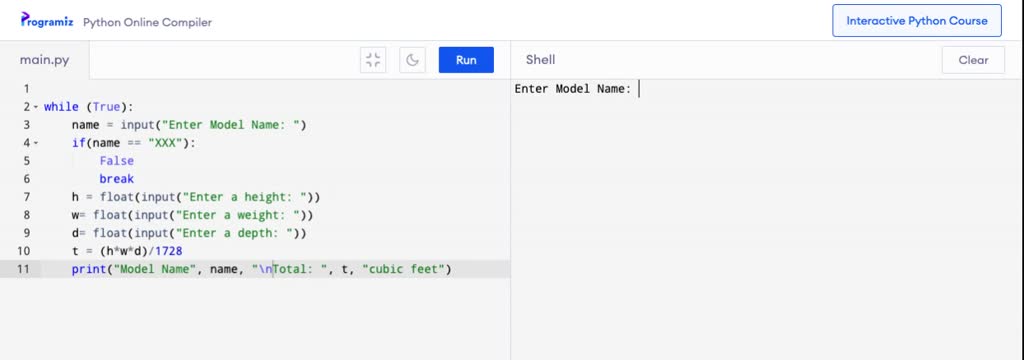Image resolution: width=1024 pixels, height=360 pixels.
Task: Click the 't = (h*w*d)/1728' line
Action: point(127,251)
